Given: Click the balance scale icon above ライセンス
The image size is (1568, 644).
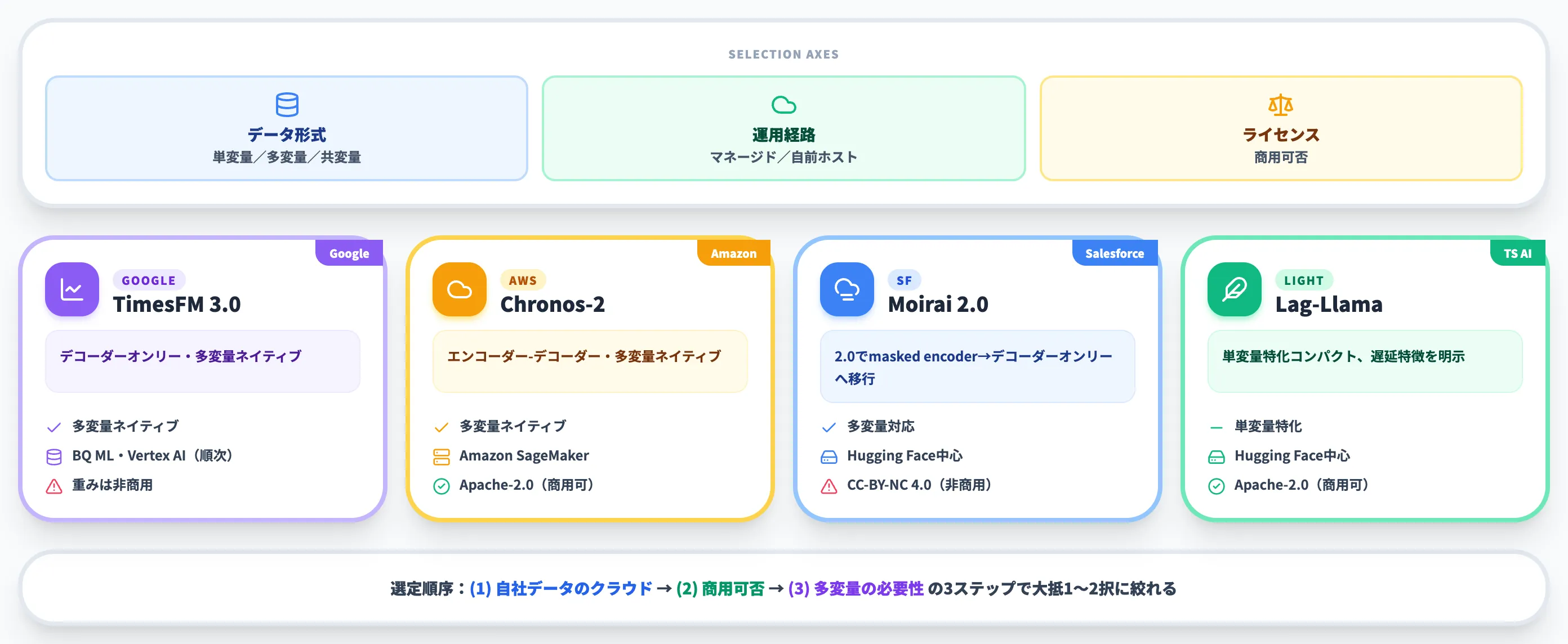Looking at the screenshot, I should point(1280,105).
